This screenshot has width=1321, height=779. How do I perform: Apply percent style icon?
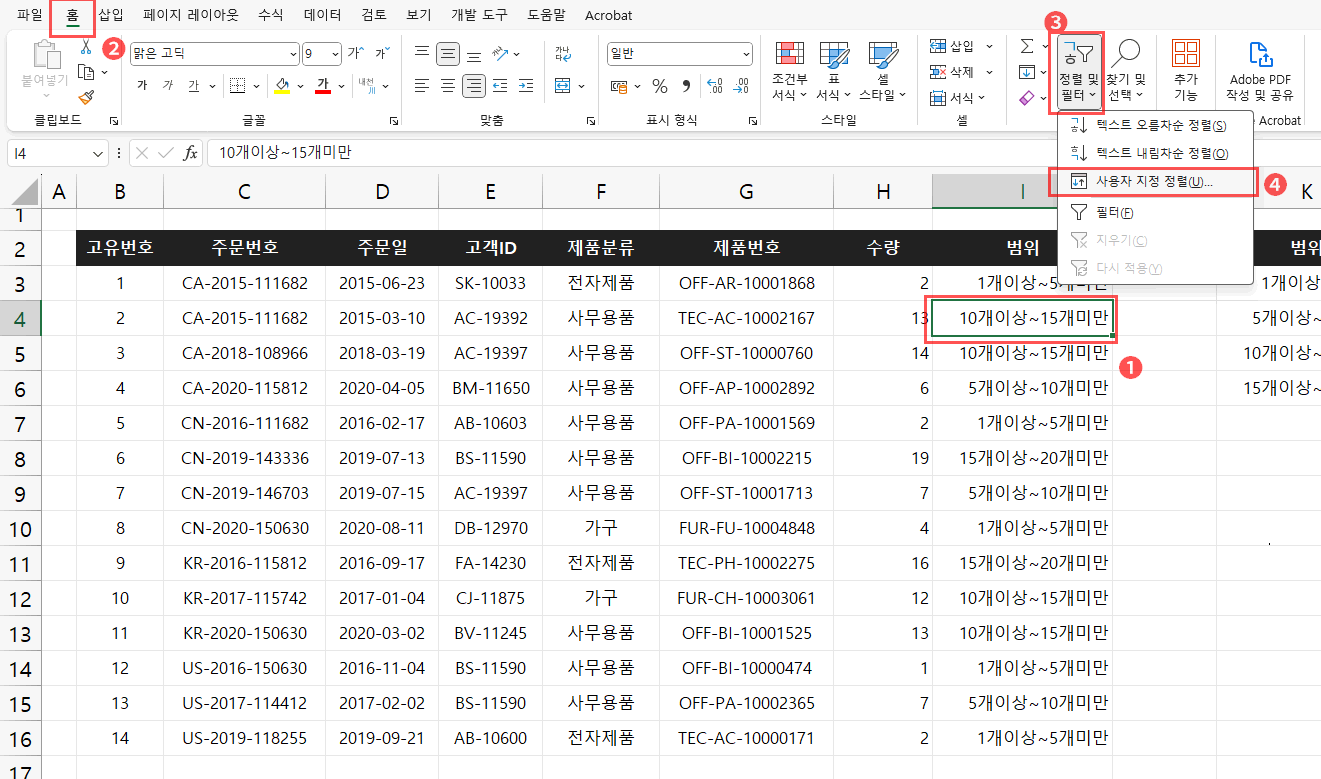[660, 86]
